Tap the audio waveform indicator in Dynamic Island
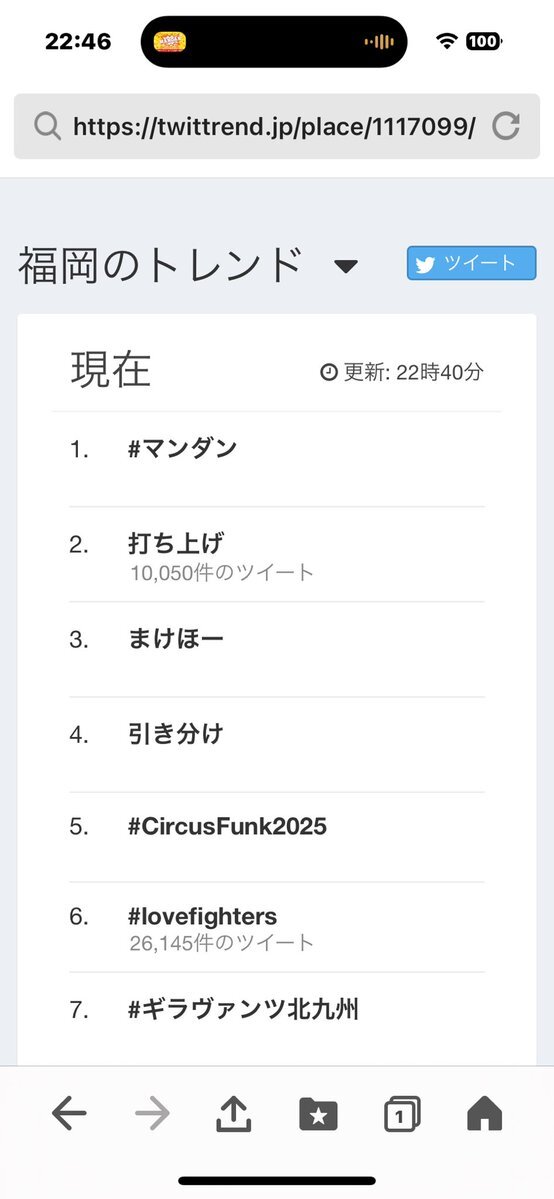 [379, 41]
